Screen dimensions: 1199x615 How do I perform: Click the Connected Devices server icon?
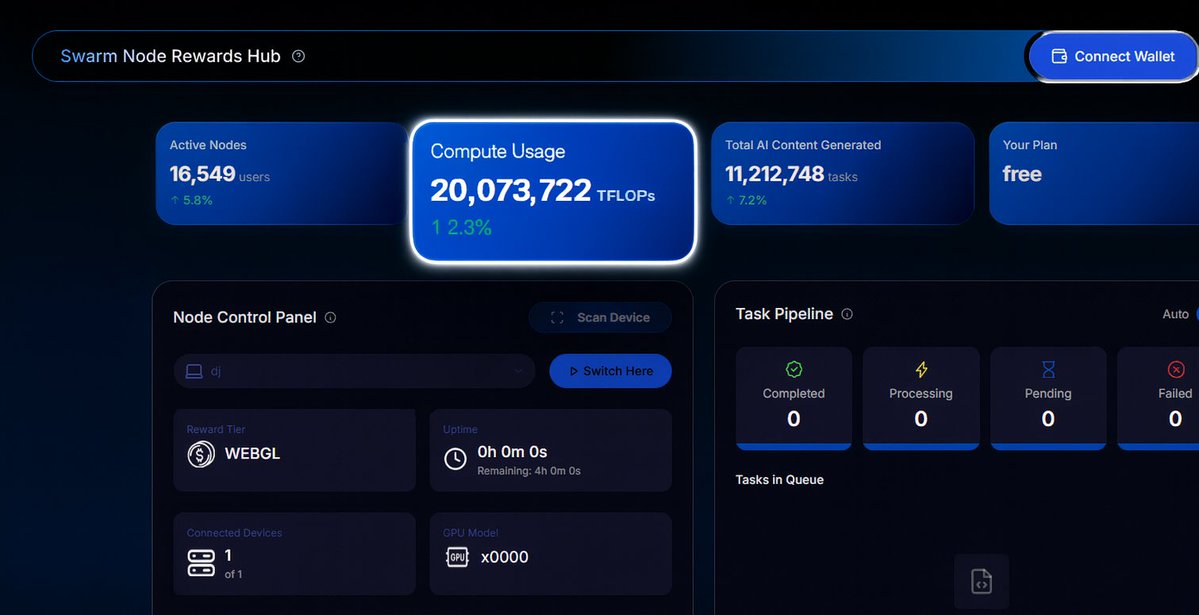201,563
